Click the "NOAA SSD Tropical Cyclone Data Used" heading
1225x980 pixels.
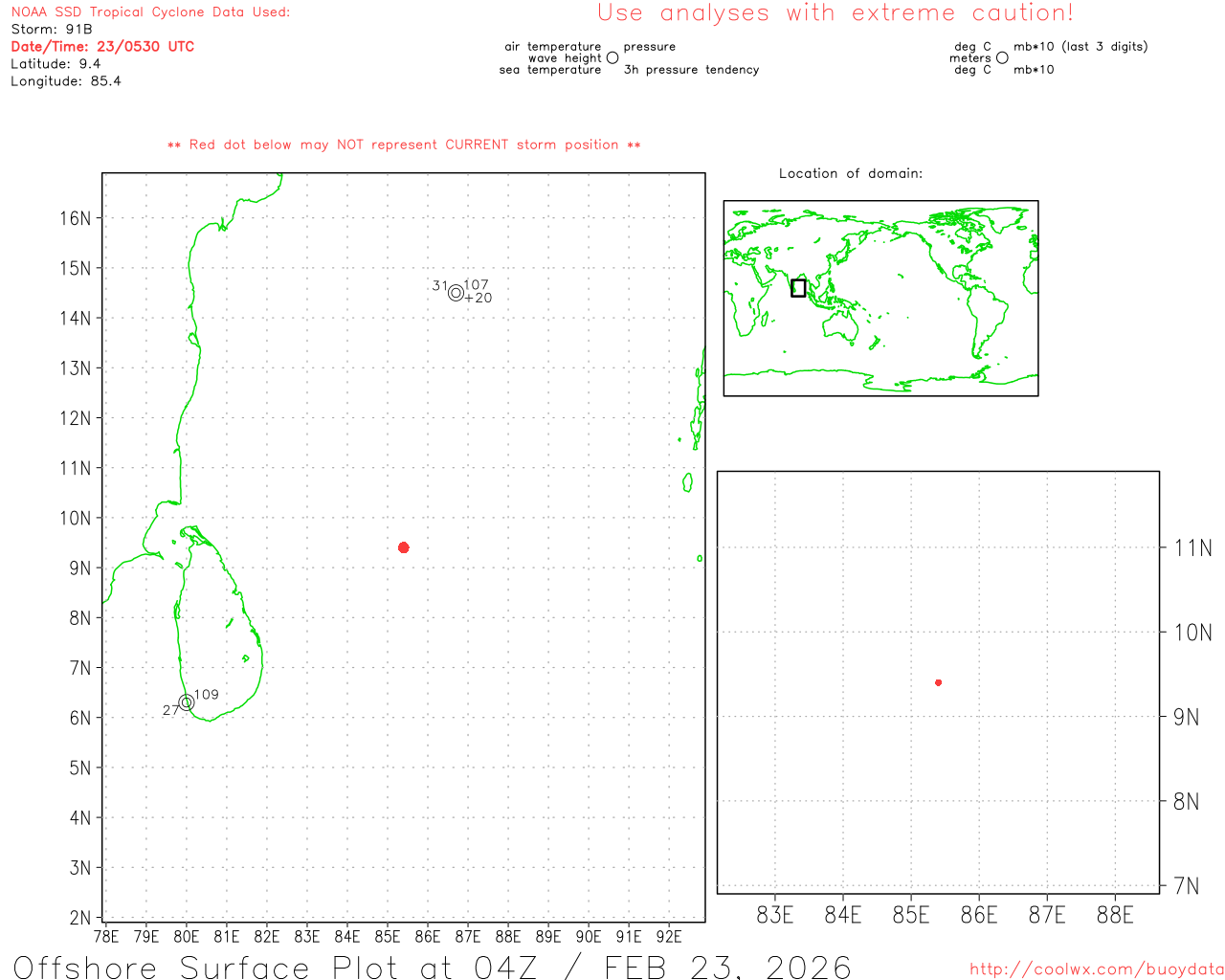(150, 12)
